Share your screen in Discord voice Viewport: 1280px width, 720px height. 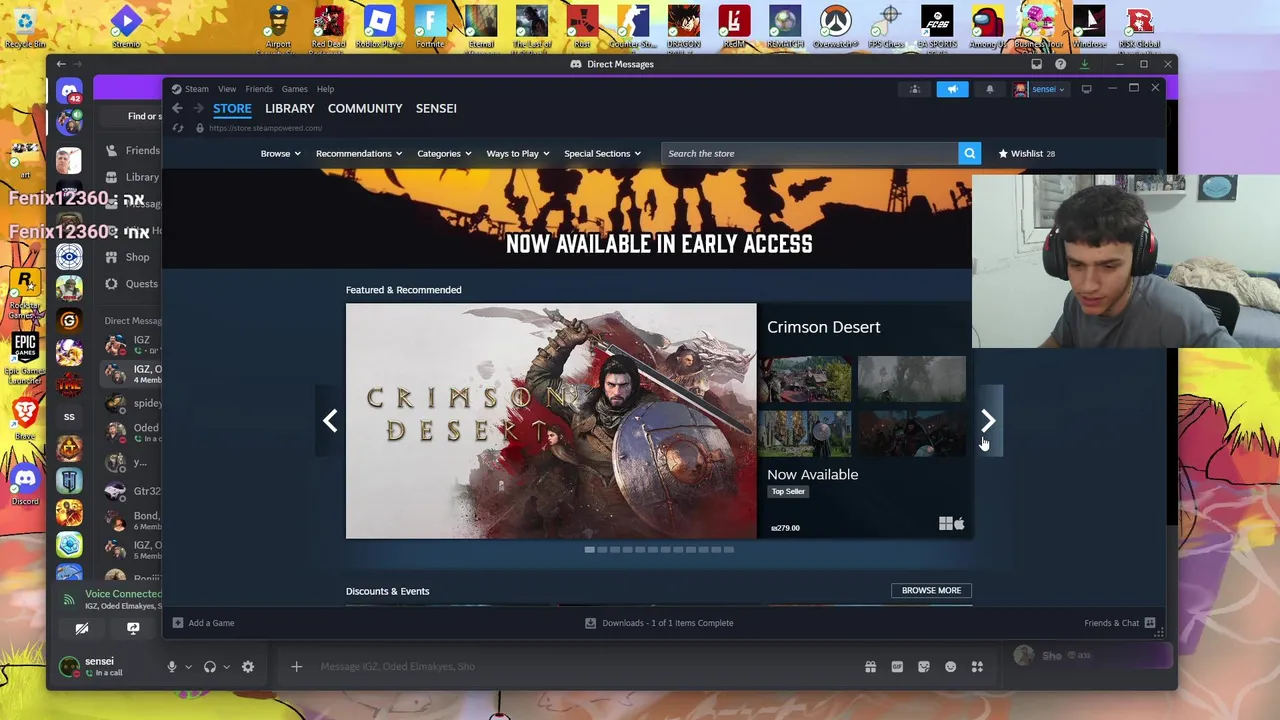(133, 629)
